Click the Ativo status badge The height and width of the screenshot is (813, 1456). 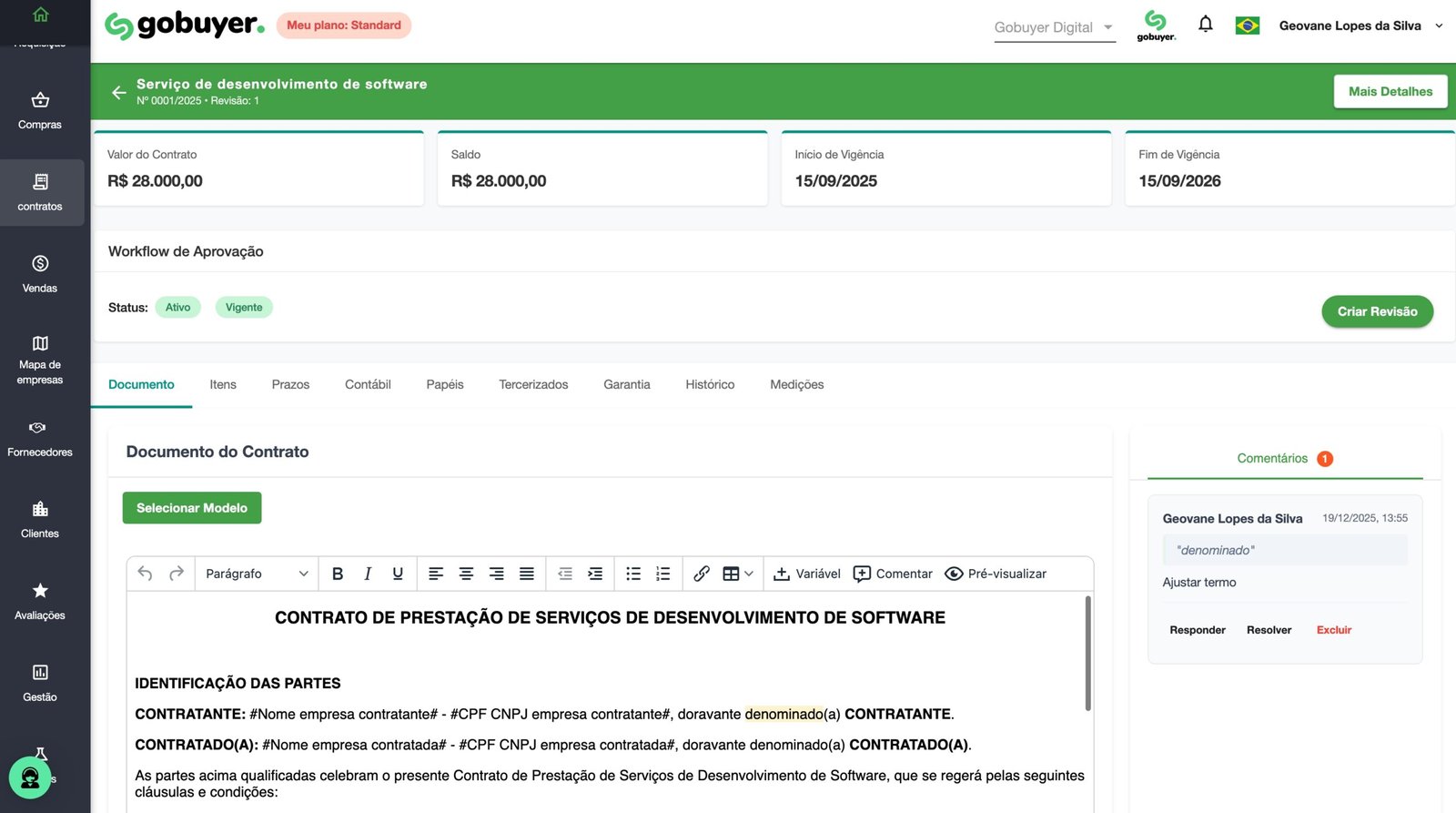(x=177, y=308)
